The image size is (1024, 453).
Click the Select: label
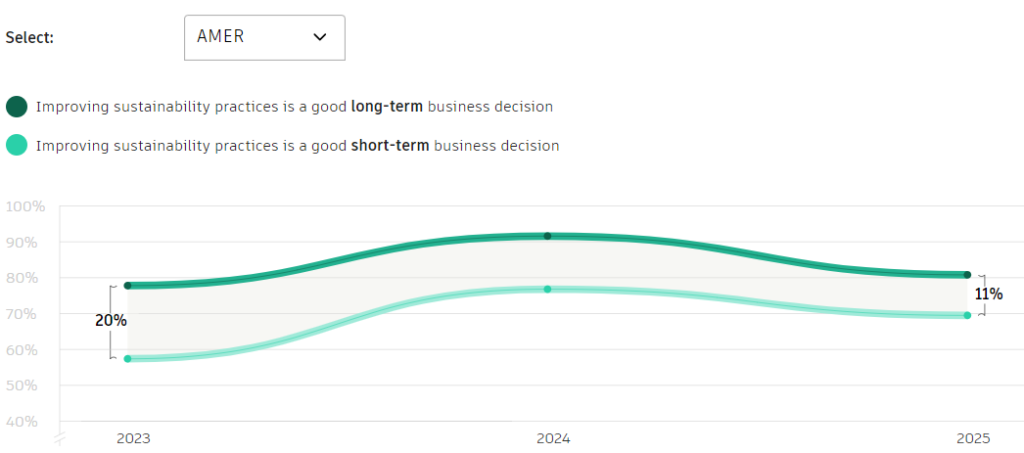pyautogui.click(x=30, y=37)
